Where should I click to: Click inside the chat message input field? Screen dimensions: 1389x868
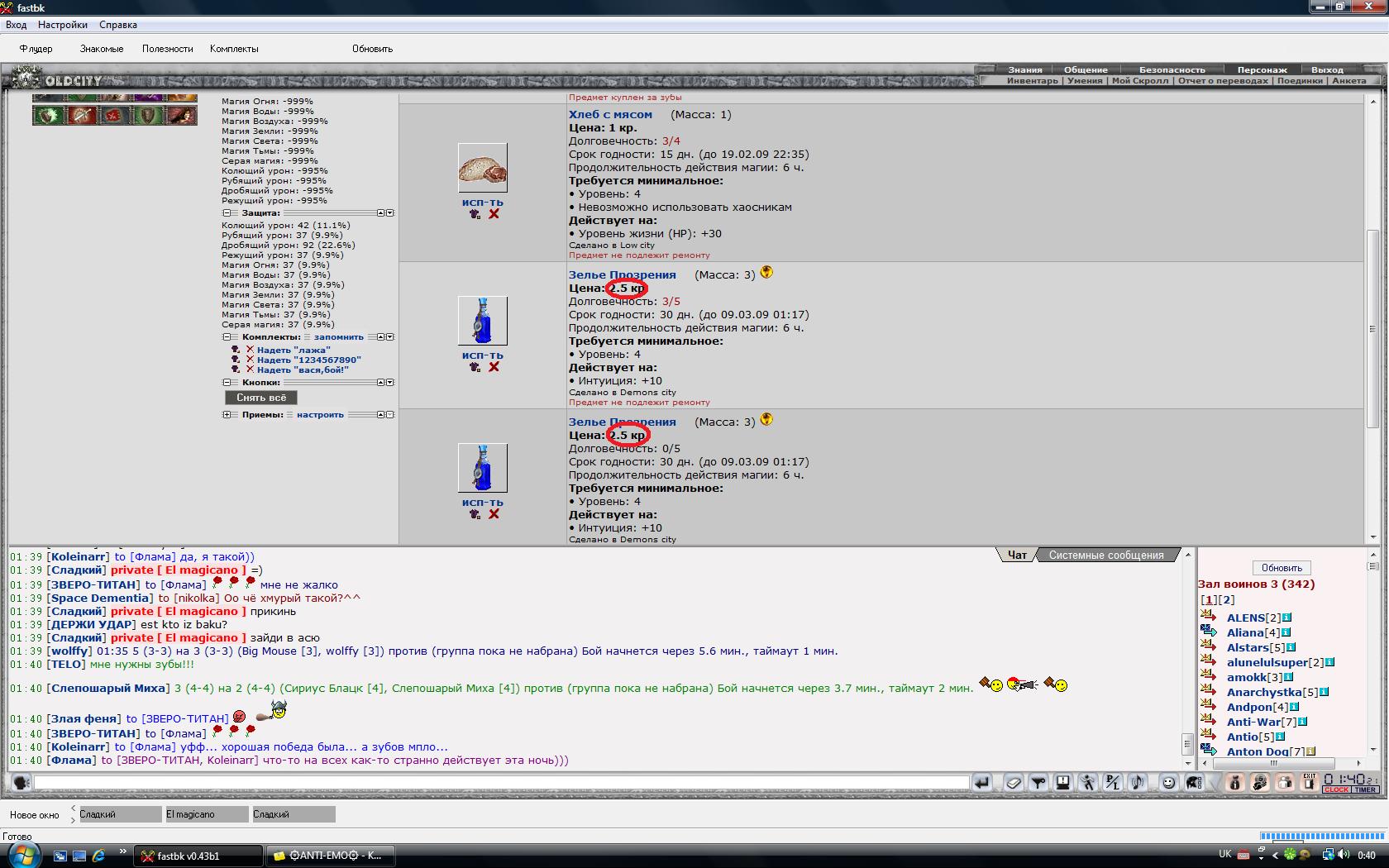[501, 782]
